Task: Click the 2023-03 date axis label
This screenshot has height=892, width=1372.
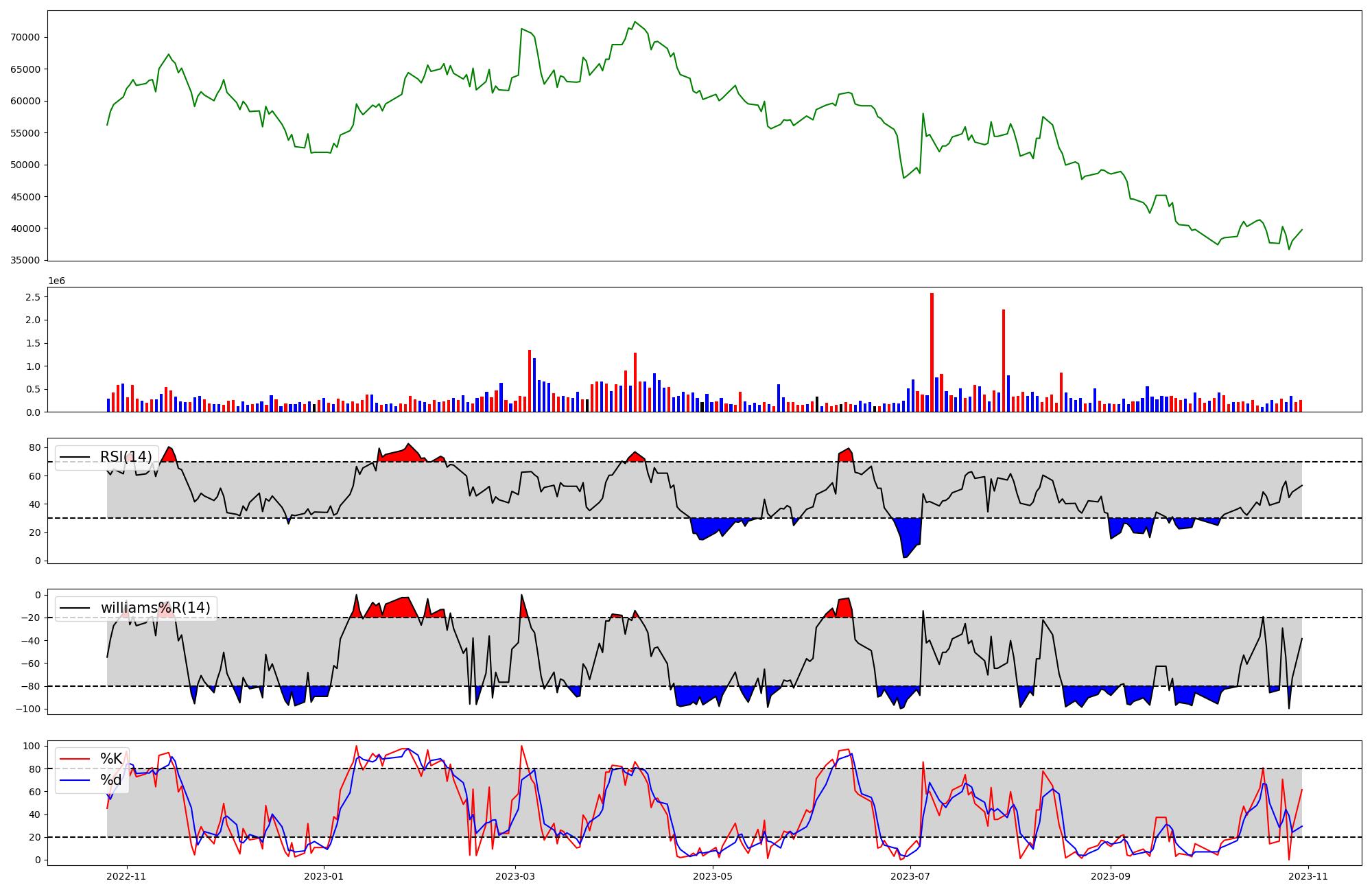Action: 515,876
